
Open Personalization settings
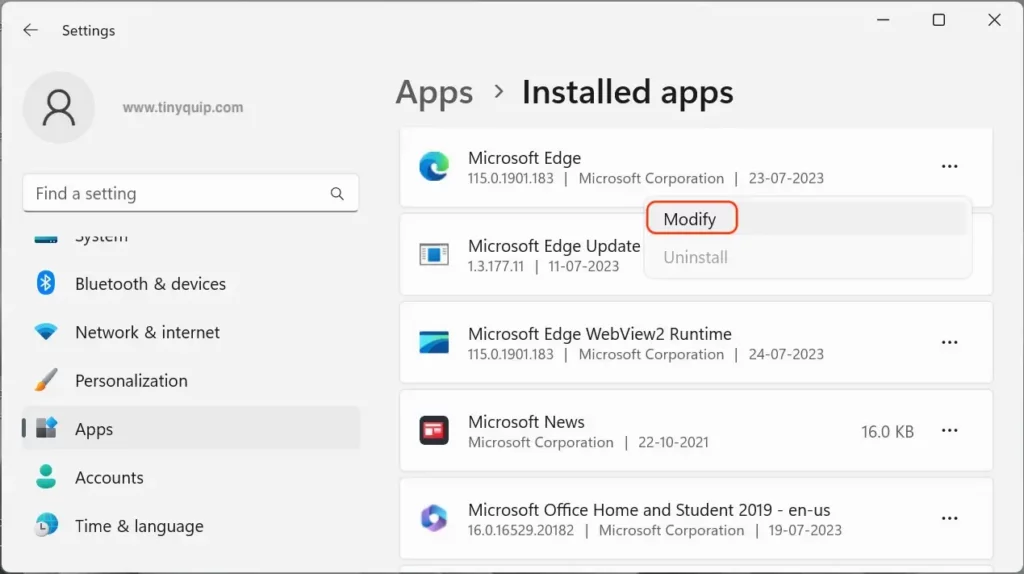[191, 380]
